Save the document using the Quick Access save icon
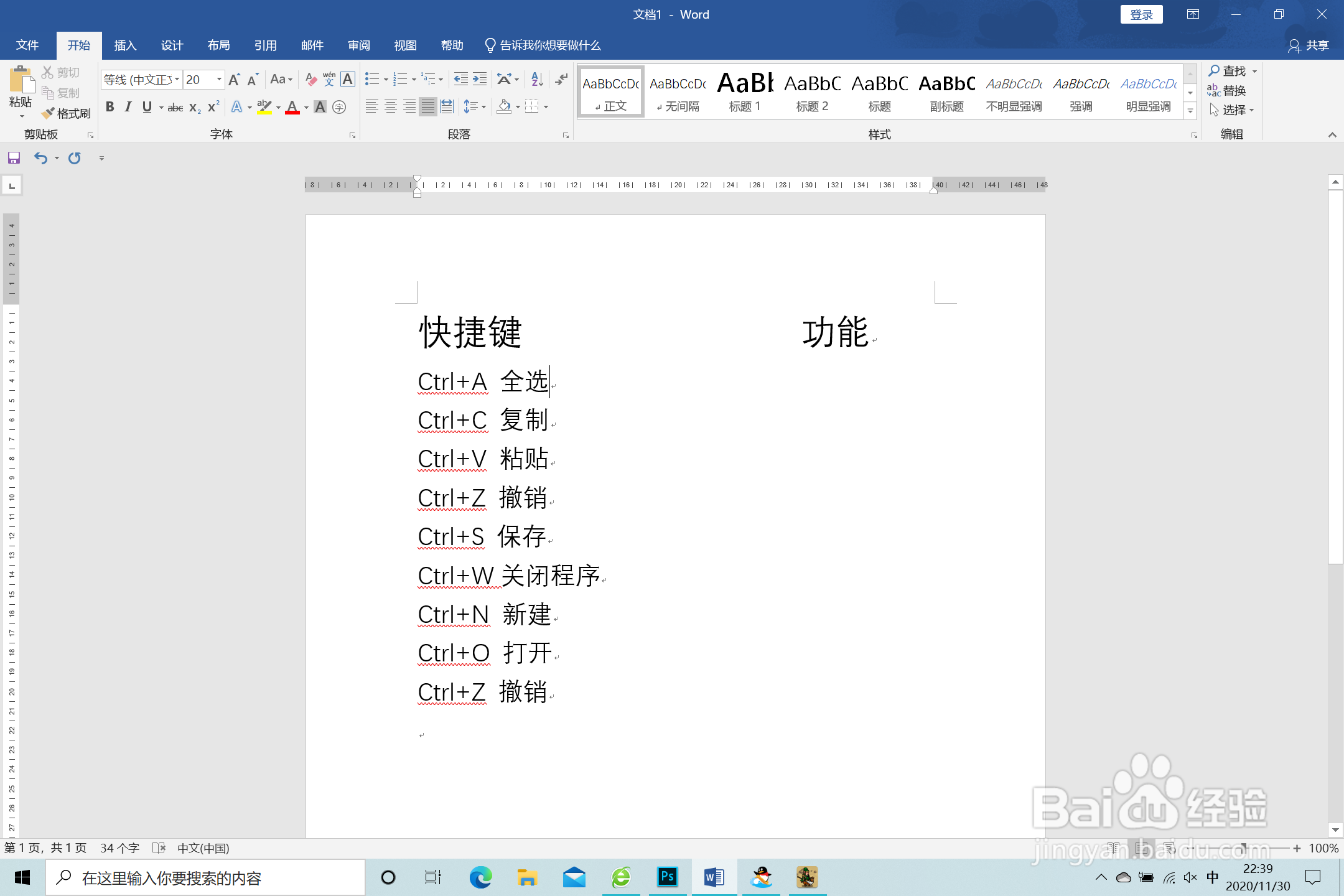The width and height of the screenshot is (1344, 896). pos(14,158)
